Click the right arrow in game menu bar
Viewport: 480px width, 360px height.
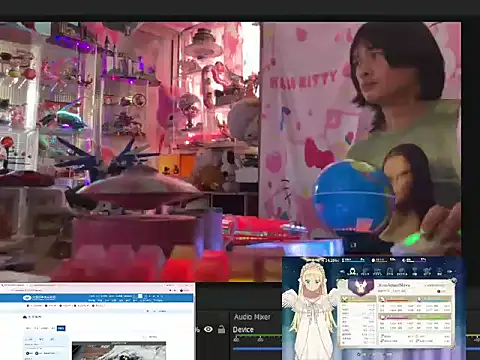point(450,271)
